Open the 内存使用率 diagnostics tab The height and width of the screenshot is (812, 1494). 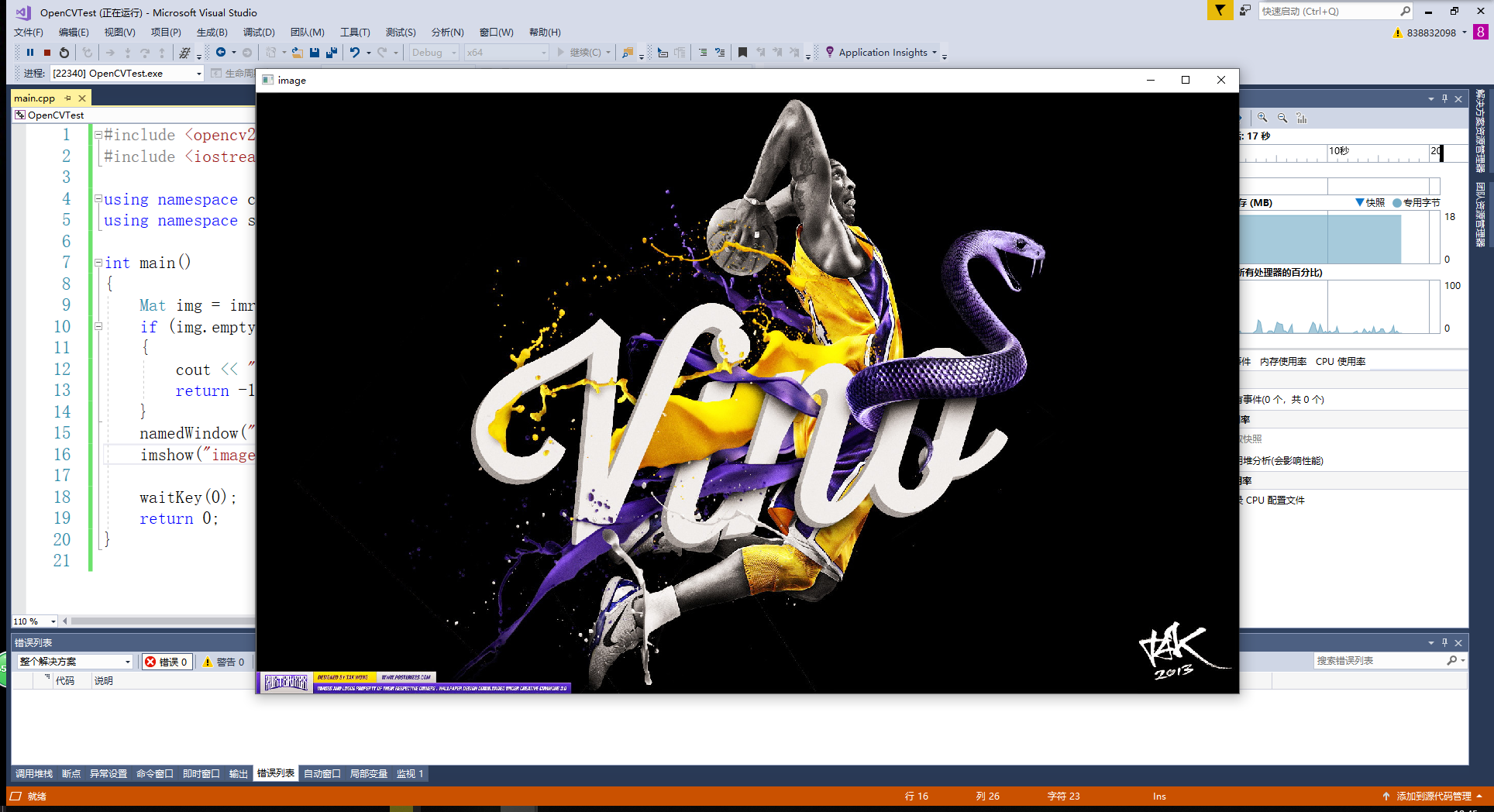[x=1283, y=362]
